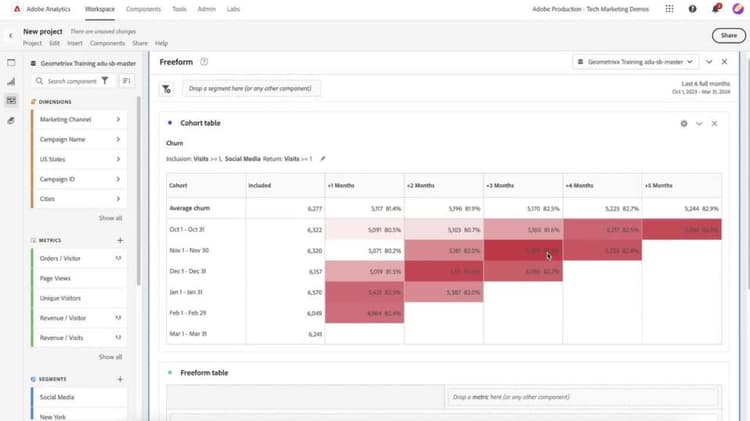Click the Adobe Analytics logo
The width and height of the screenshot is (750, 421).
click(x=17, y=9)
